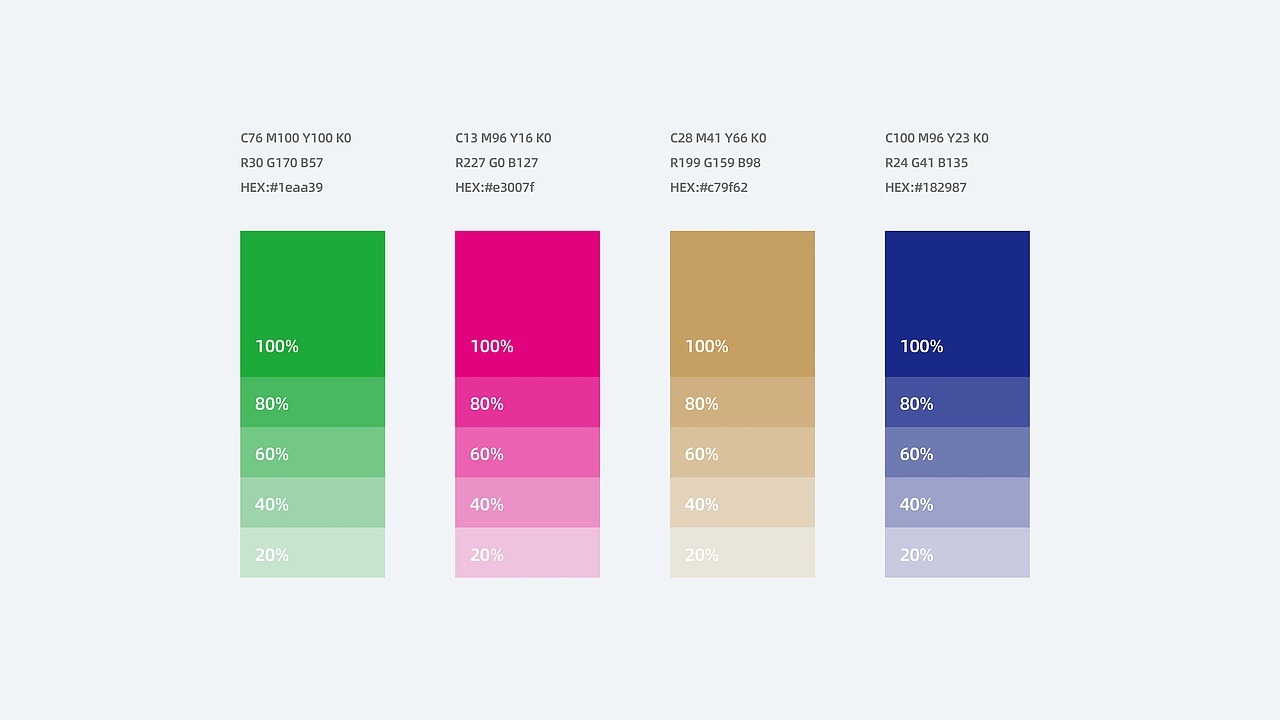Select the magenta 60% tint block
Viewport: 1280px width, 720px height.
[527, 452]
